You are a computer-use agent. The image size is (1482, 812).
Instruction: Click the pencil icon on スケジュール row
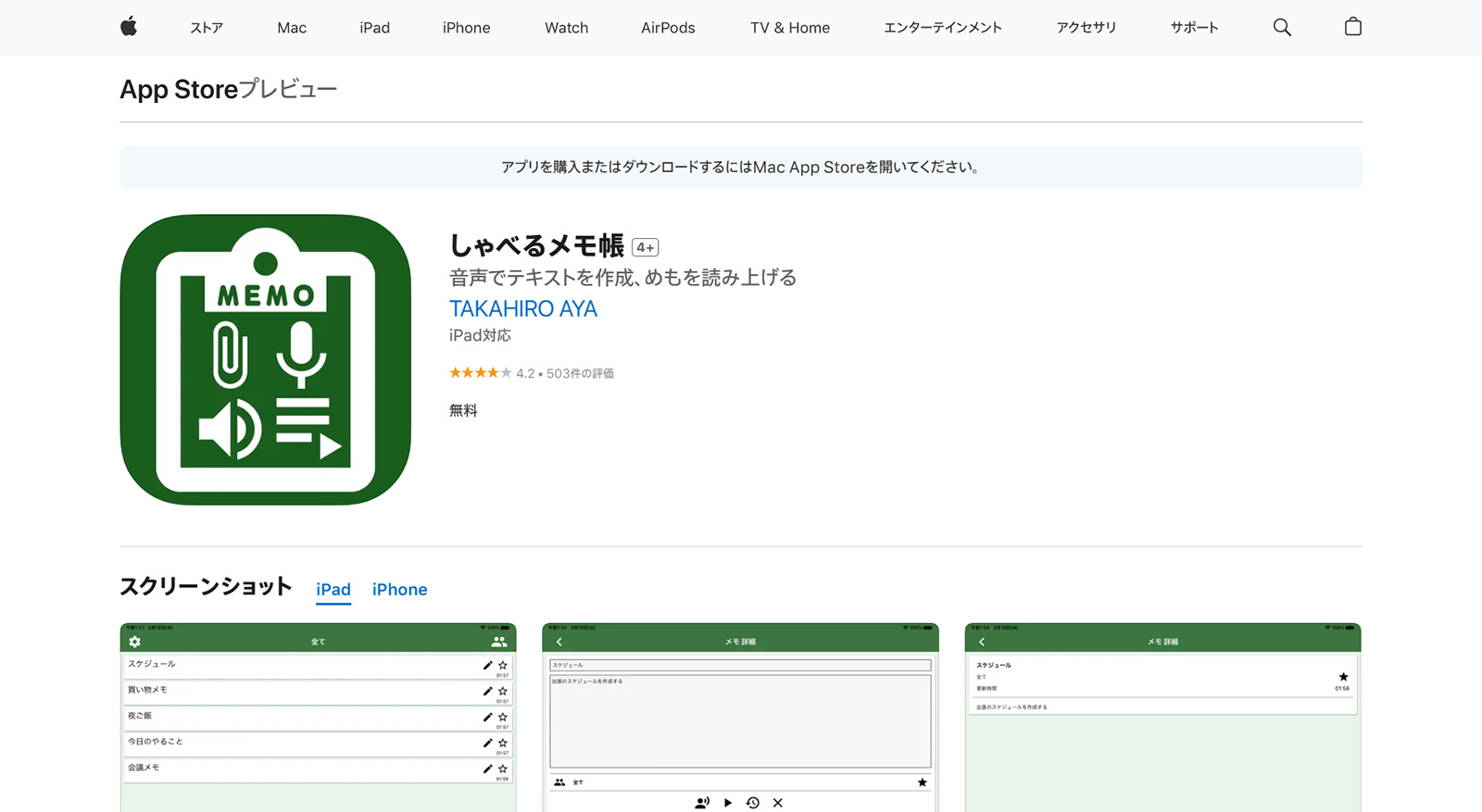(488, 665)
